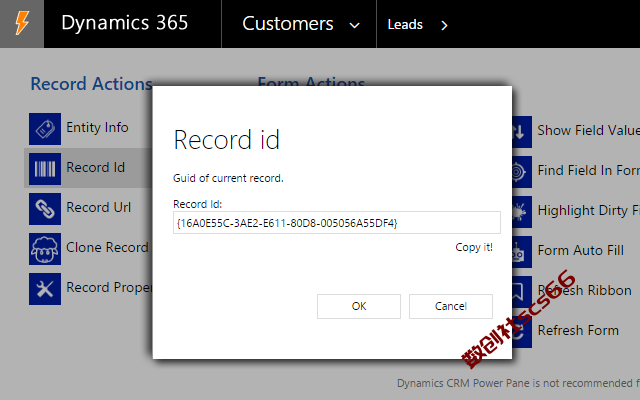Select the Entity Info label
This screenshot has width=640, height=400.
click(97, 127)
